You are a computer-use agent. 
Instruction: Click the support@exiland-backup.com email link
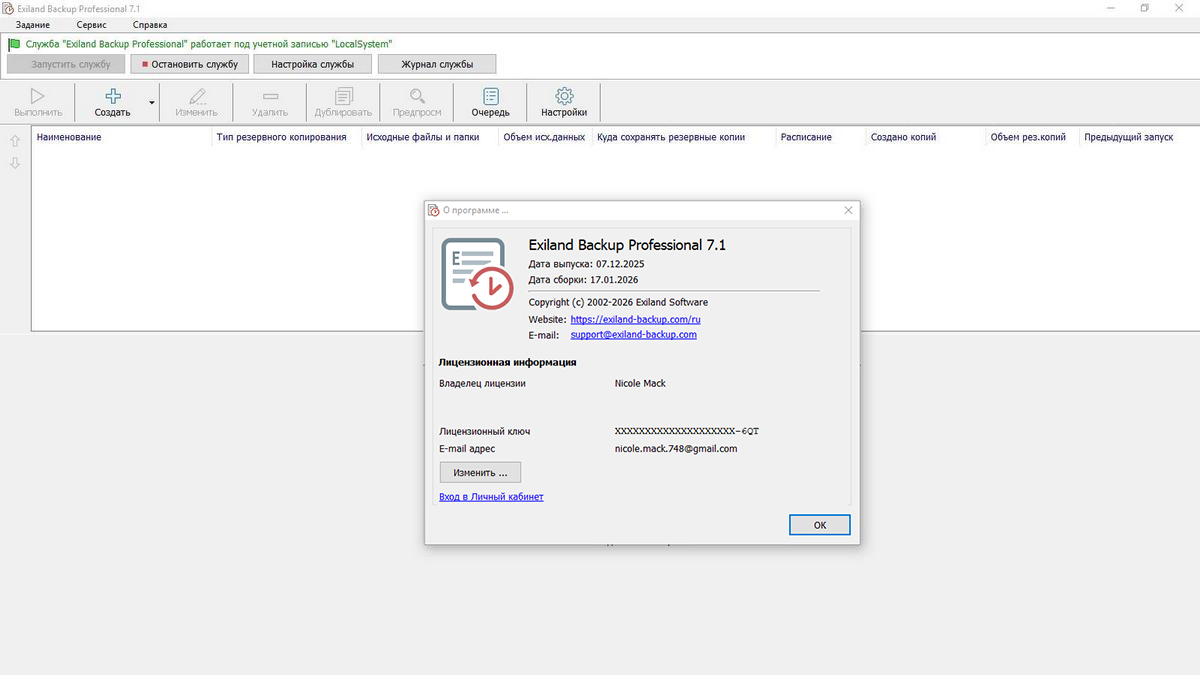coord(634,335)
